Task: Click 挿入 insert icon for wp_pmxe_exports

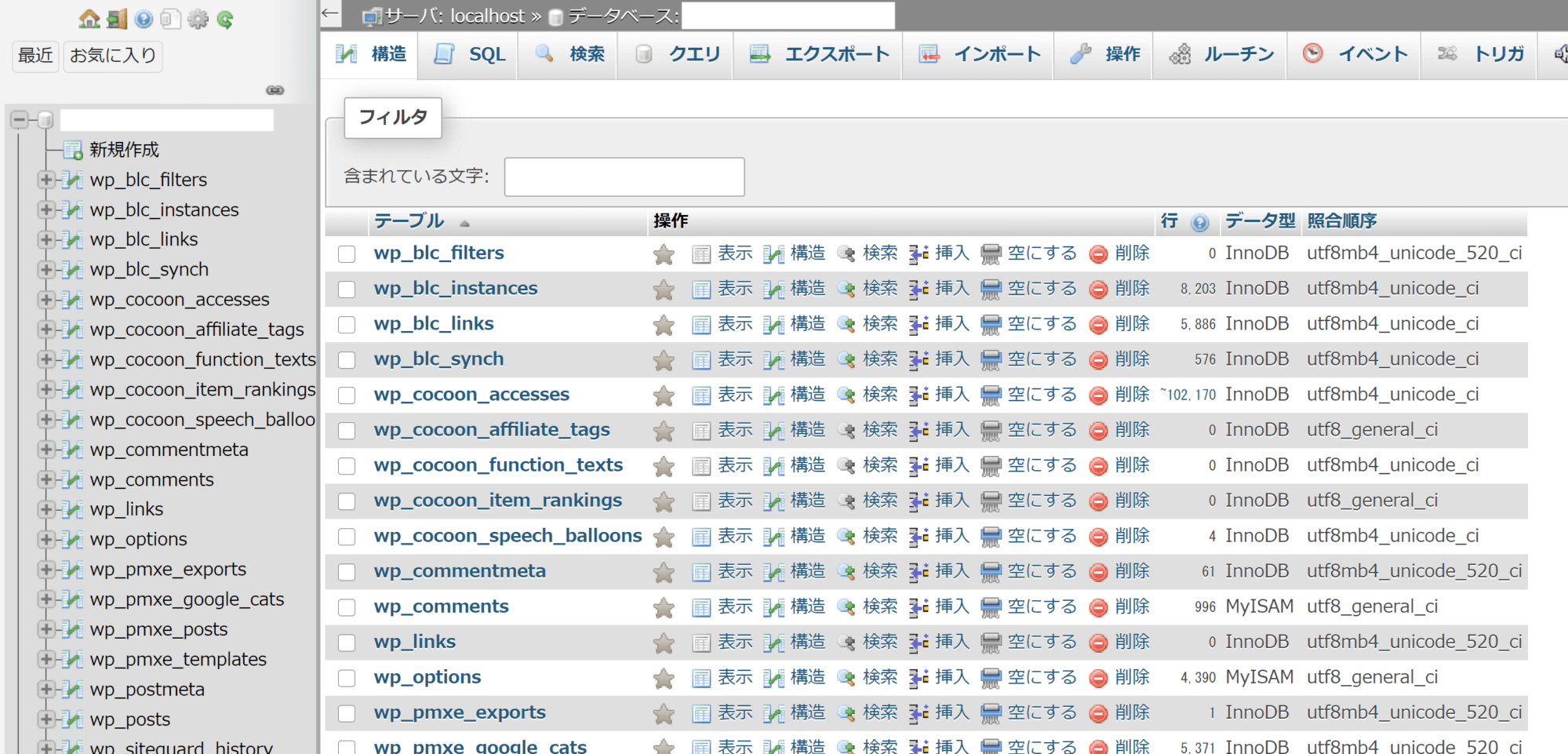Action: [x=919, y=713]
